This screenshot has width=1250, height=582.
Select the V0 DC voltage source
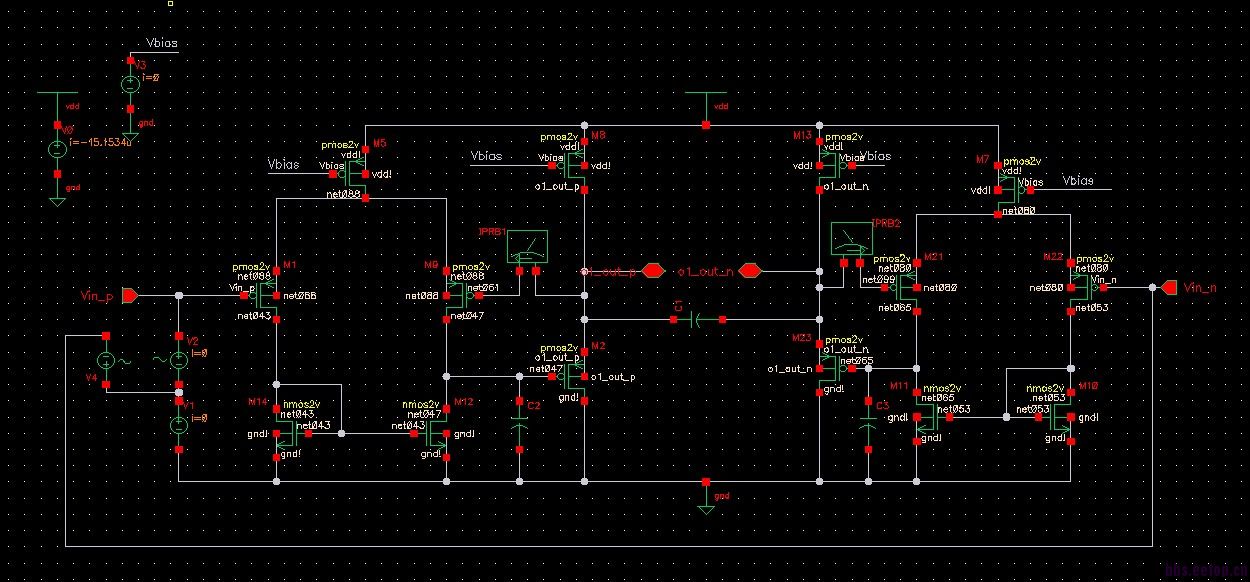[58, 149]
